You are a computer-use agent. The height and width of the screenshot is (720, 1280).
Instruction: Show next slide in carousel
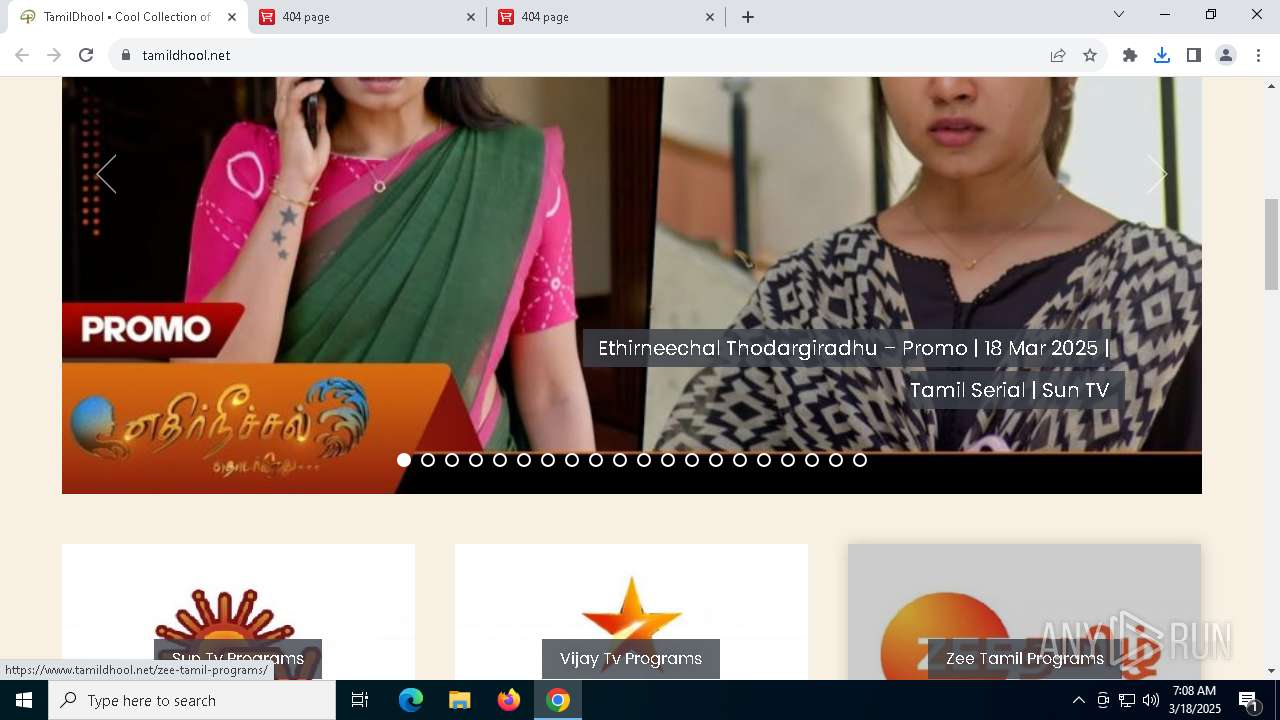click(x=1157, y=174)
